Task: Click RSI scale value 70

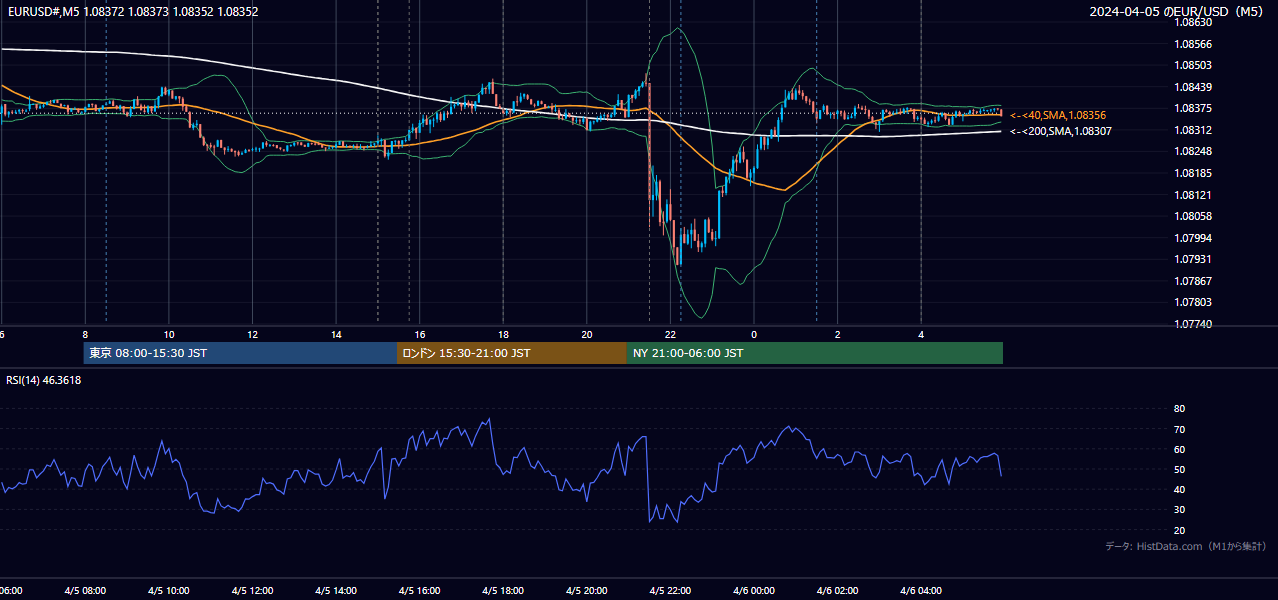Action: pos(1179,429)
